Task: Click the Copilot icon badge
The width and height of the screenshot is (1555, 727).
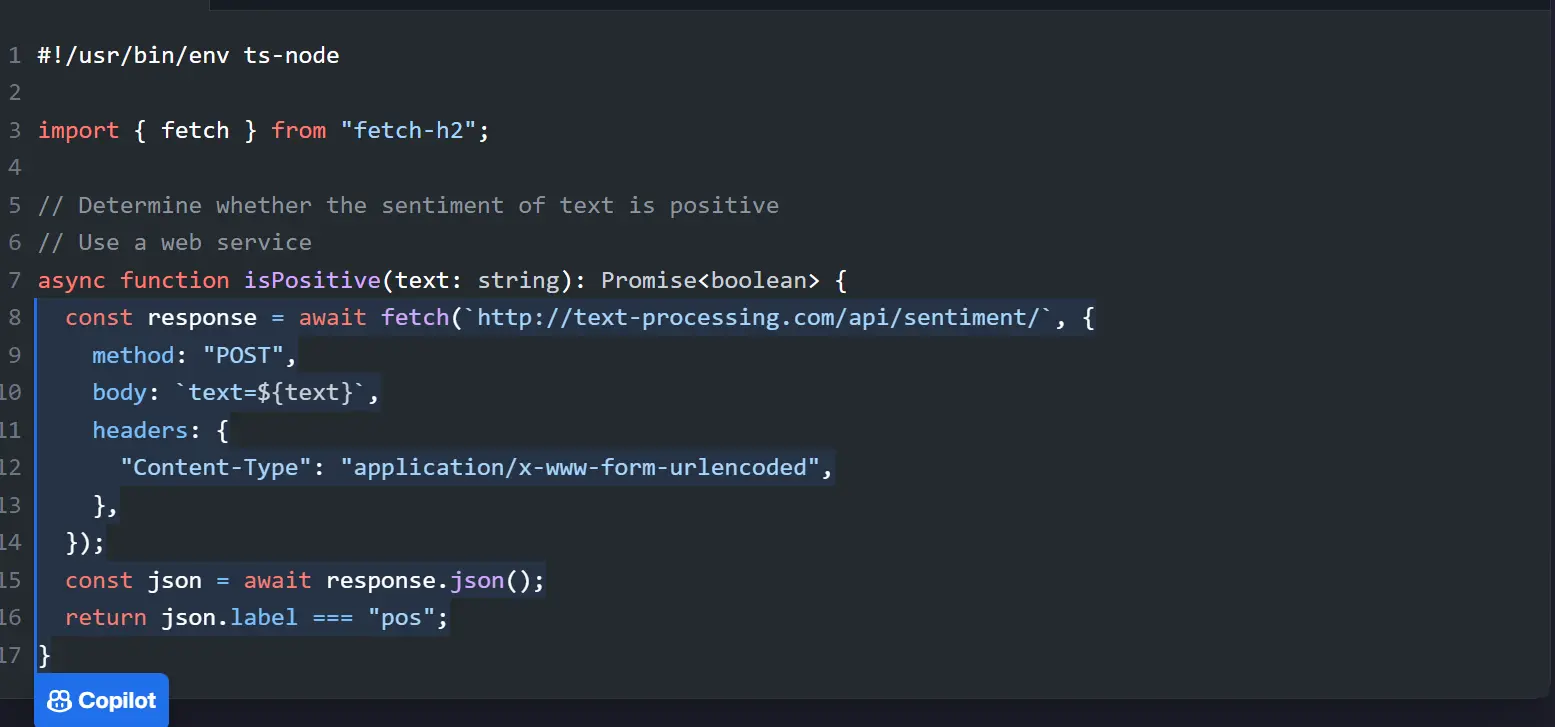Action: click(x=101, y=700)
